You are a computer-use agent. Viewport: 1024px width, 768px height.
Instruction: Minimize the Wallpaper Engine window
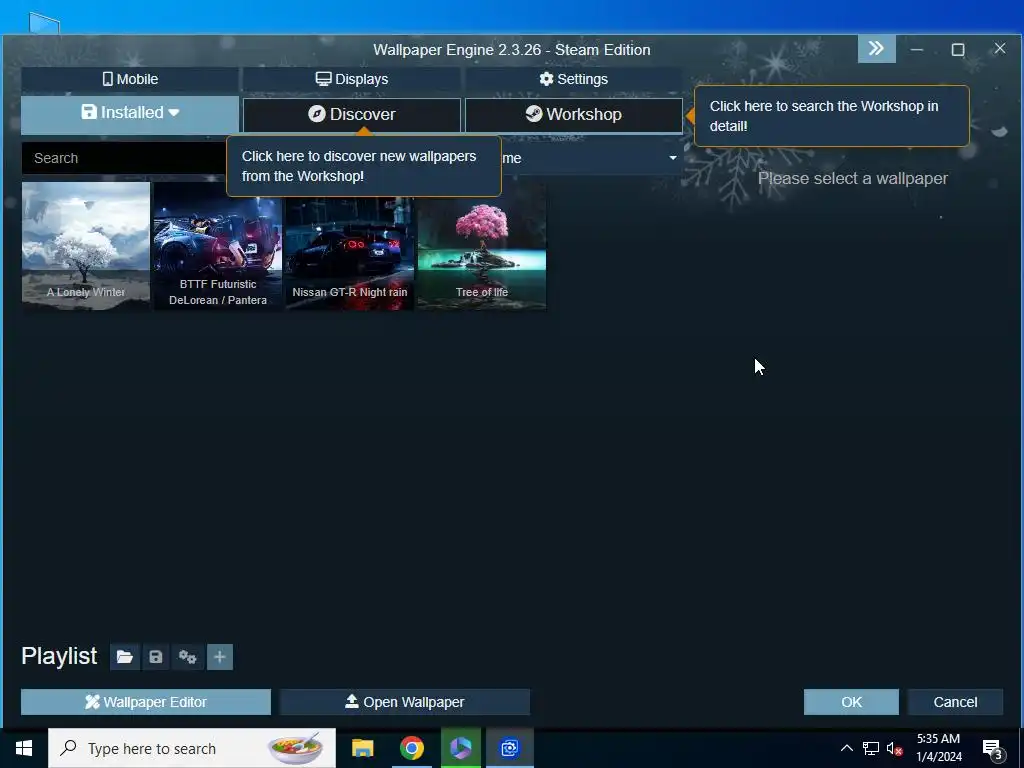tap(917, 50)
